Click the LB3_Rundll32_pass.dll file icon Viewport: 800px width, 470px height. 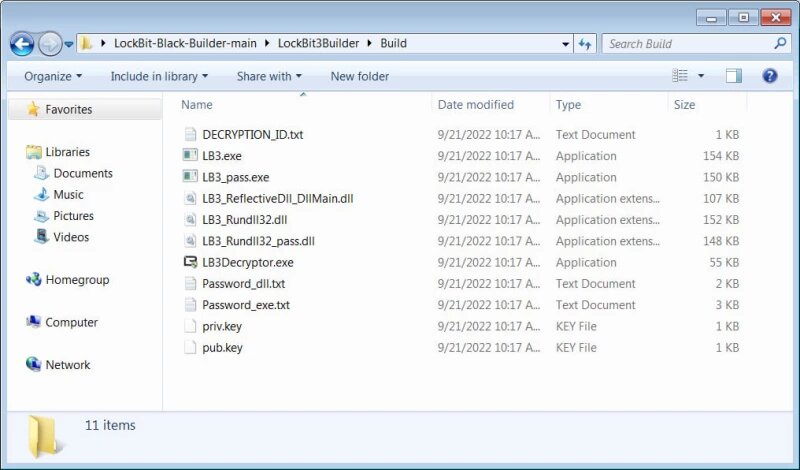point(190,241)
